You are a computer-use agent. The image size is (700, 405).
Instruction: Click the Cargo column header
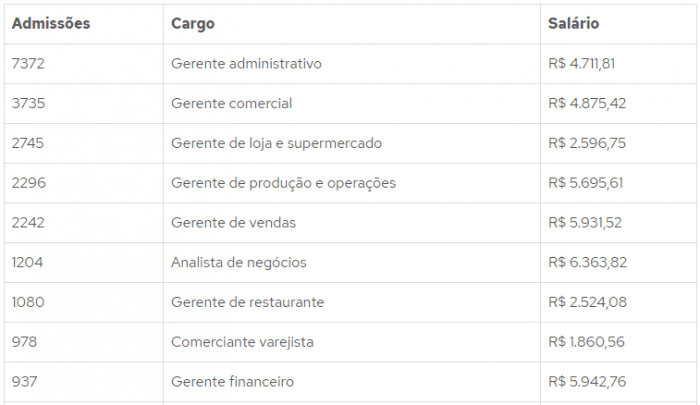click(x=193, y=23)
